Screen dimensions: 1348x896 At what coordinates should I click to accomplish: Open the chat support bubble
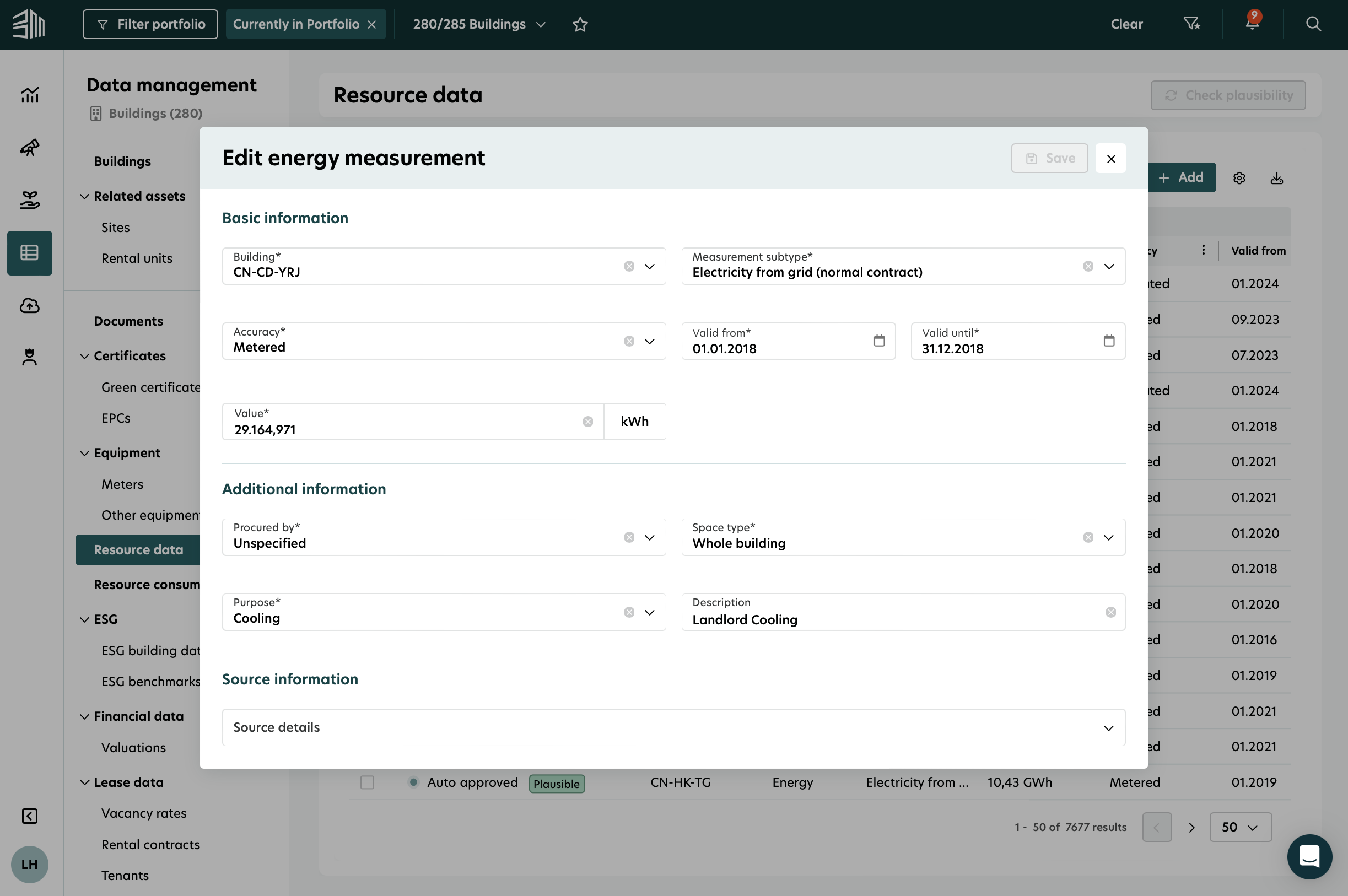[1309, 856]
